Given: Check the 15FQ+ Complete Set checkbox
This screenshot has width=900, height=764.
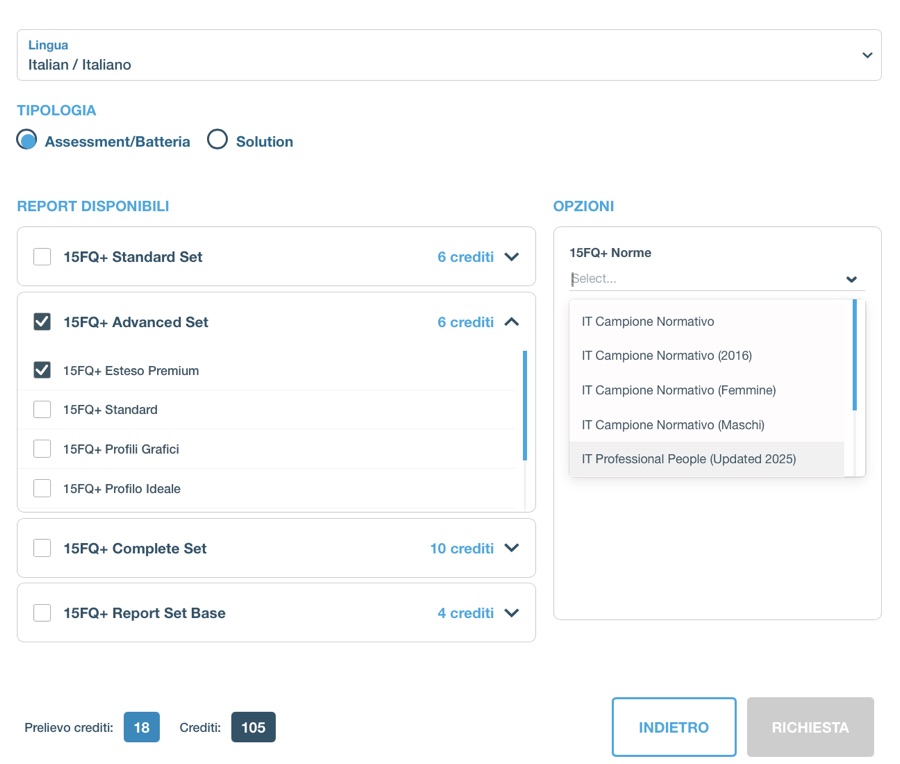Looking at the screenshot, I should [x=42, y=548].
